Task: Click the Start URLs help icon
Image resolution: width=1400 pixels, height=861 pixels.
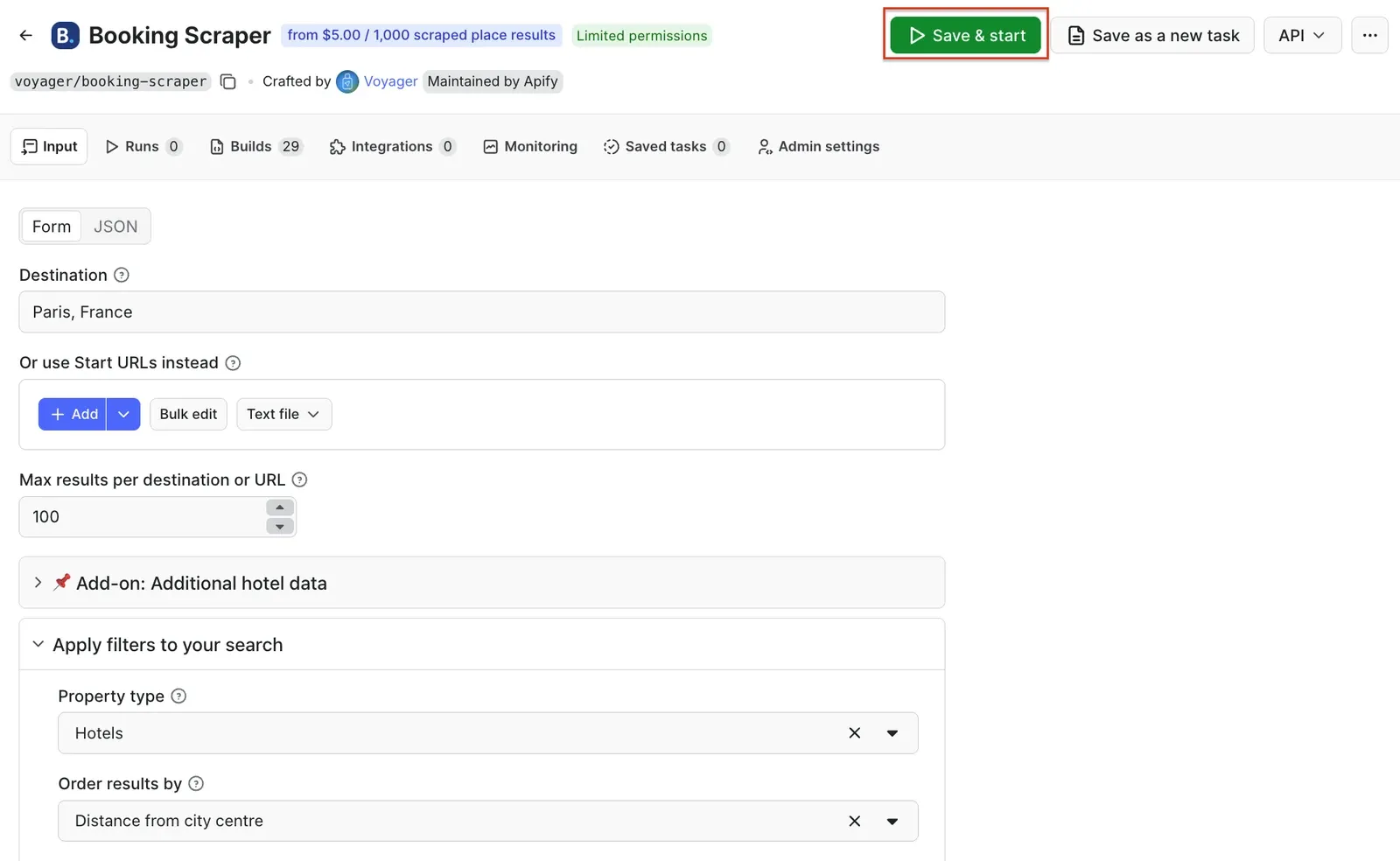Action: (233, 363)
